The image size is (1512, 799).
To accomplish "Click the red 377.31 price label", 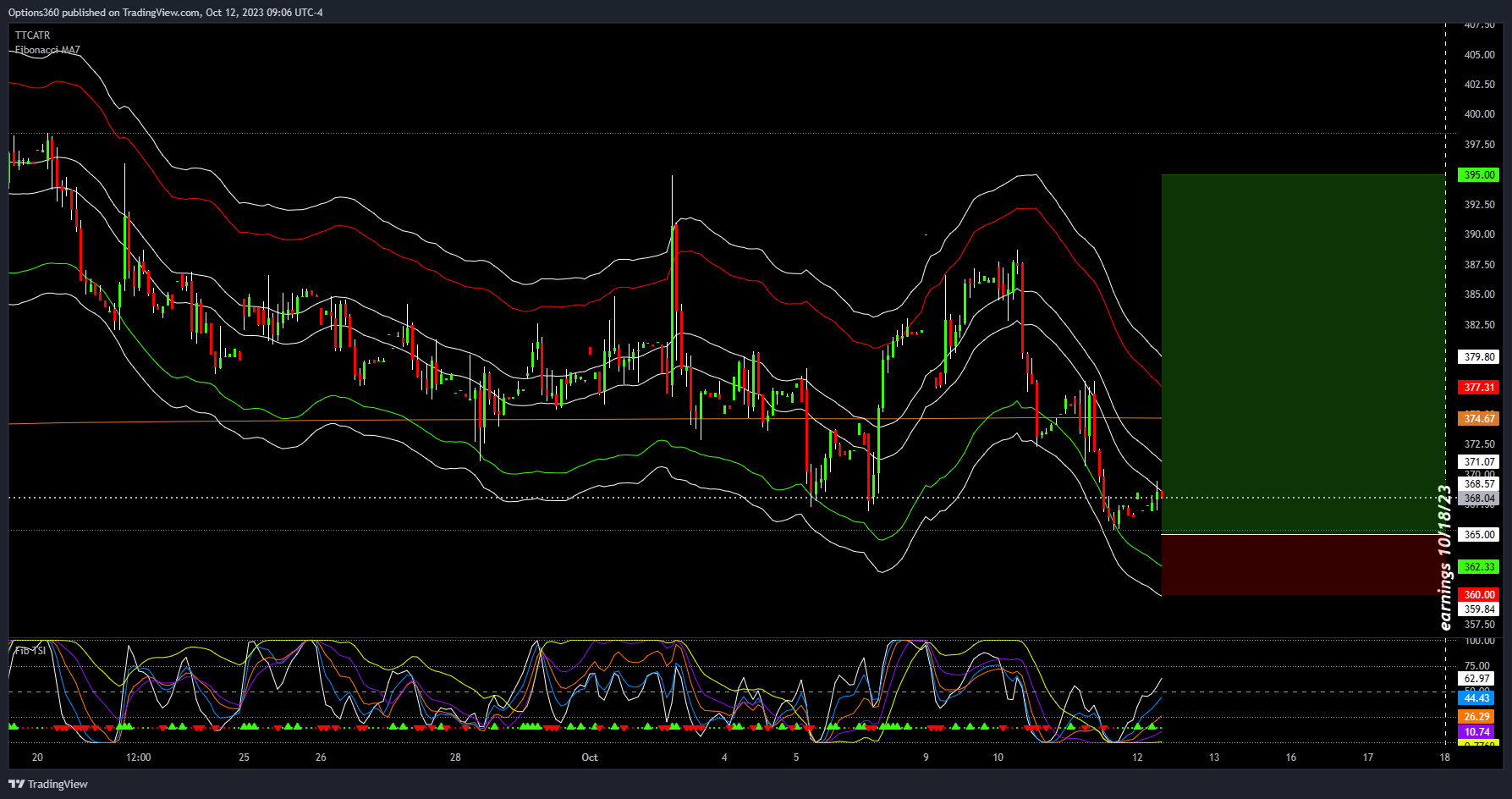I will (x=1479, y=388).
